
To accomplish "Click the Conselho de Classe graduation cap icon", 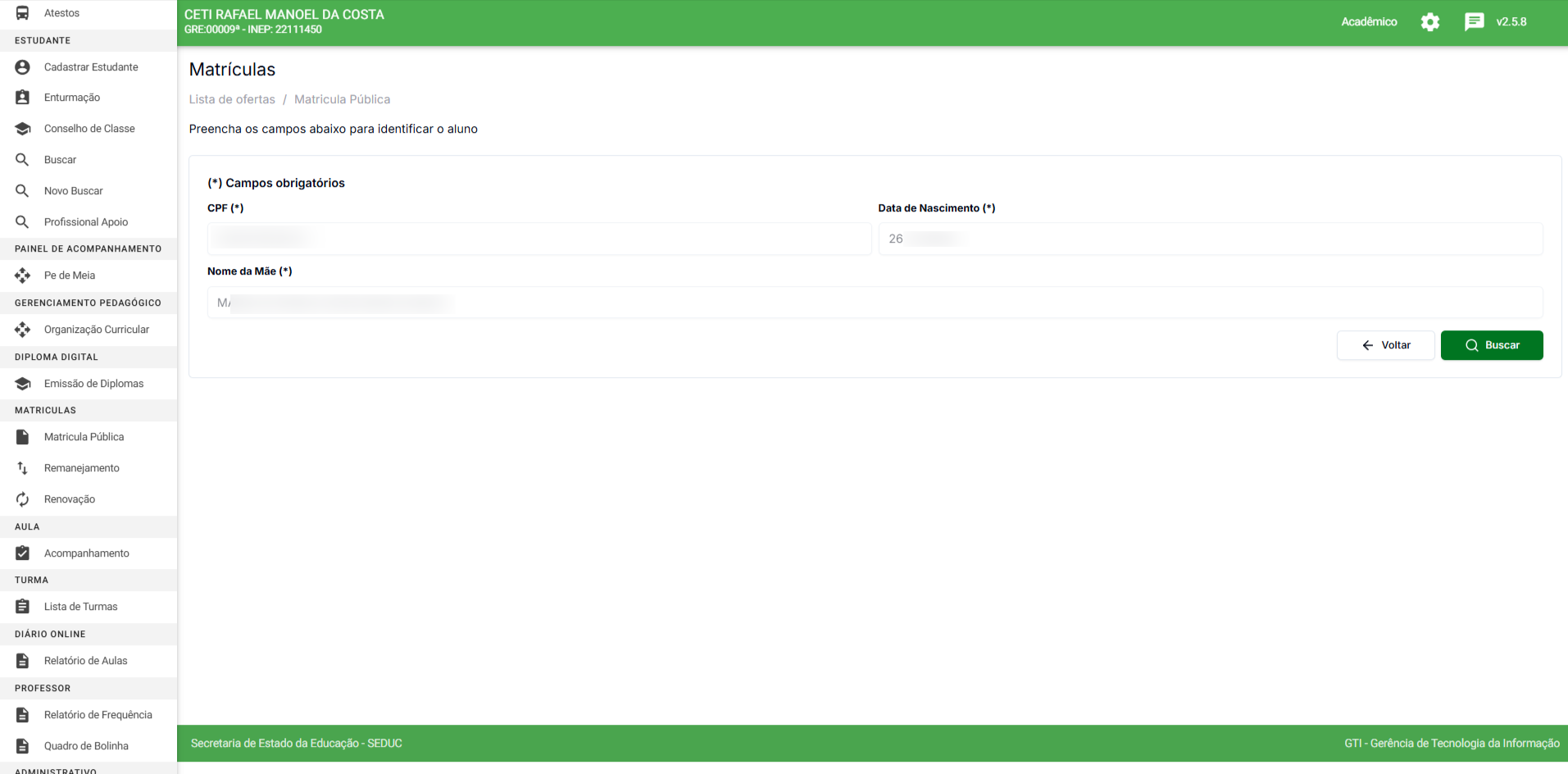I will click(23, 129).
